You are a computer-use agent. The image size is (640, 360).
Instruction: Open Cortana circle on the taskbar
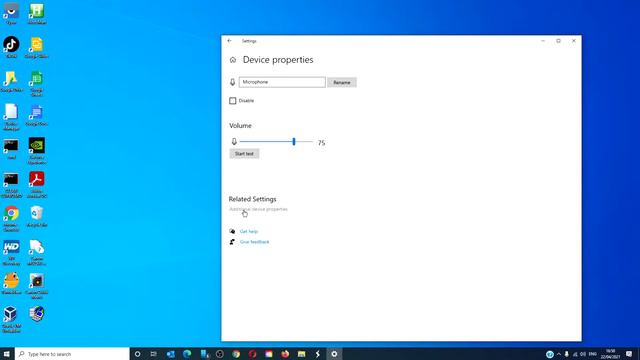click(138, 354)
